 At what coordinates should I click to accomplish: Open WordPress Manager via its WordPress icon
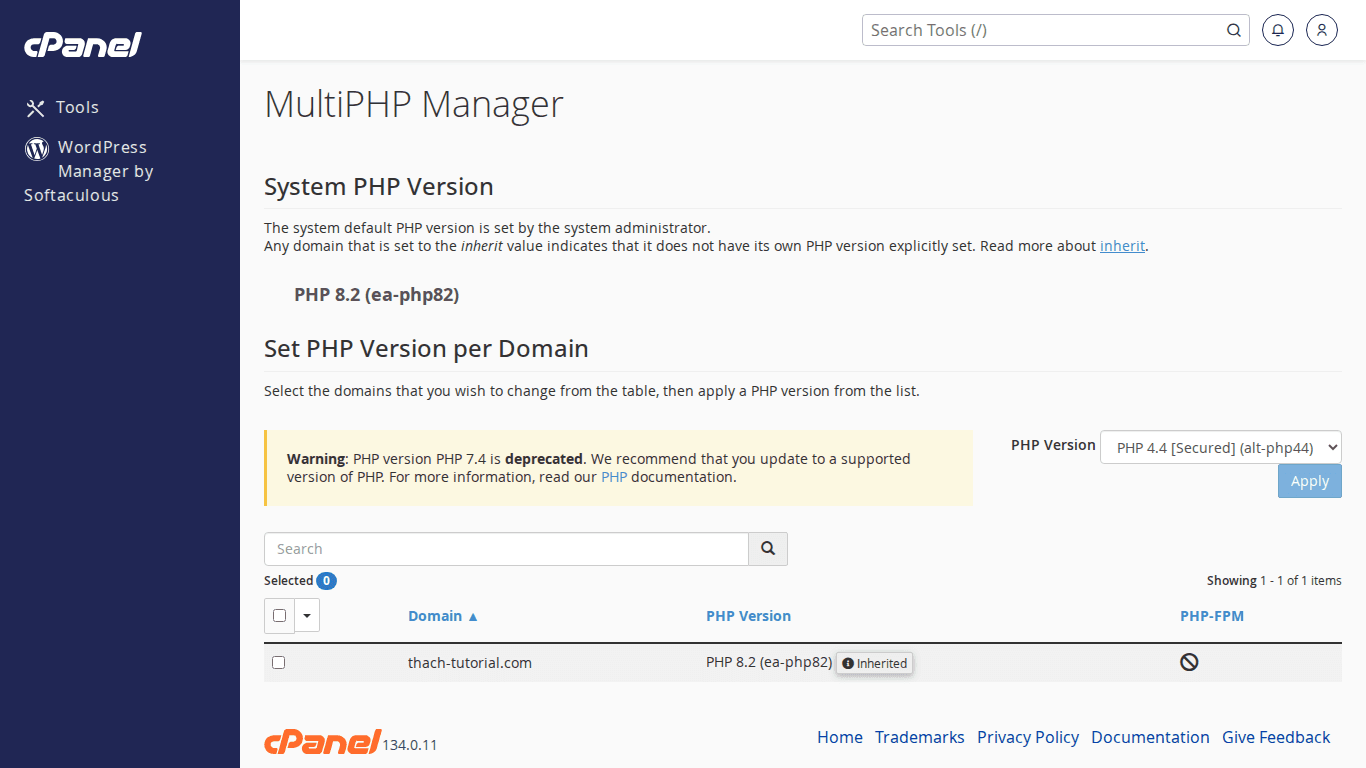point(36,148)
